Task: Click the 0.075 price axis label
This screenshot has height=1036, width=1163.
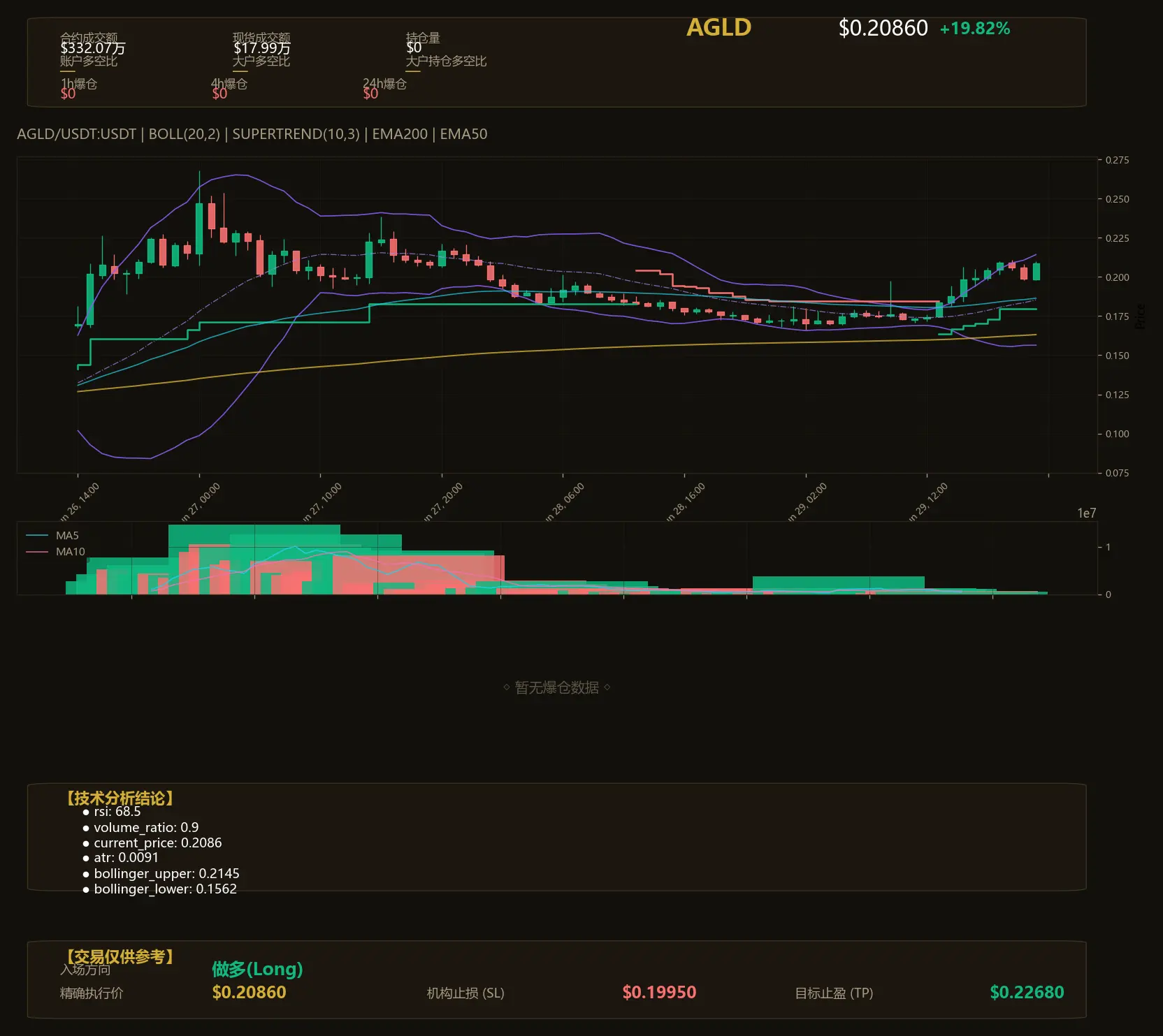Action: point(1117,473)
